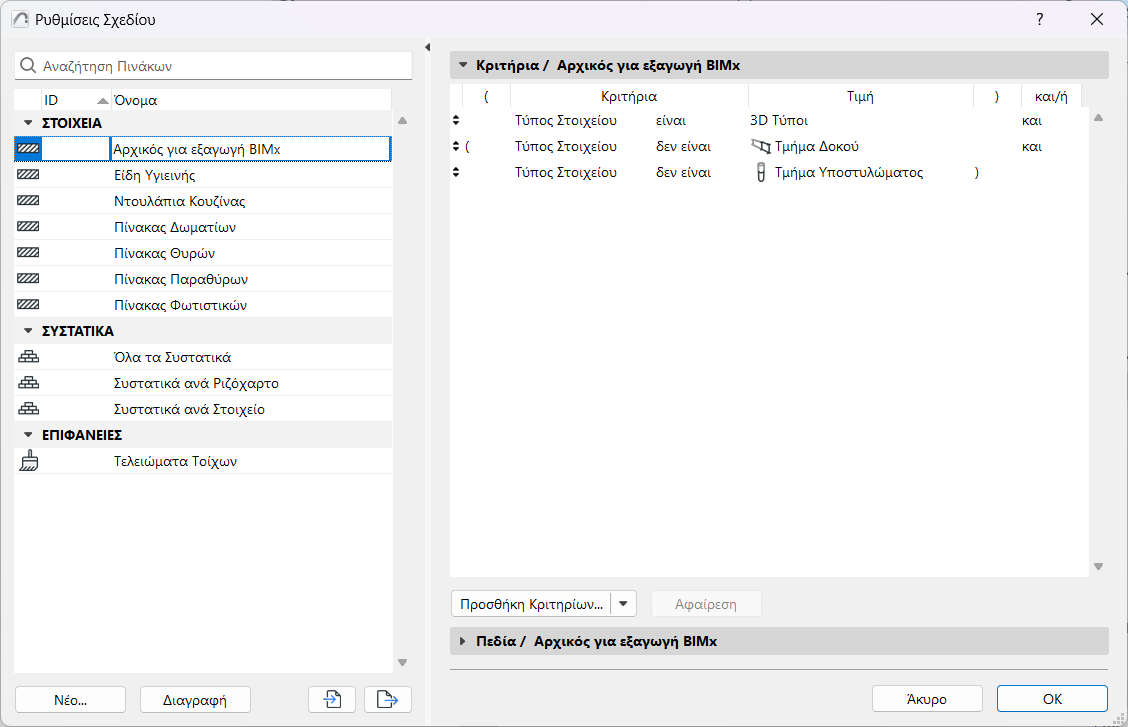
Task: Click 'και' in the 3D Τύποι row
Action: (1032, 120)
